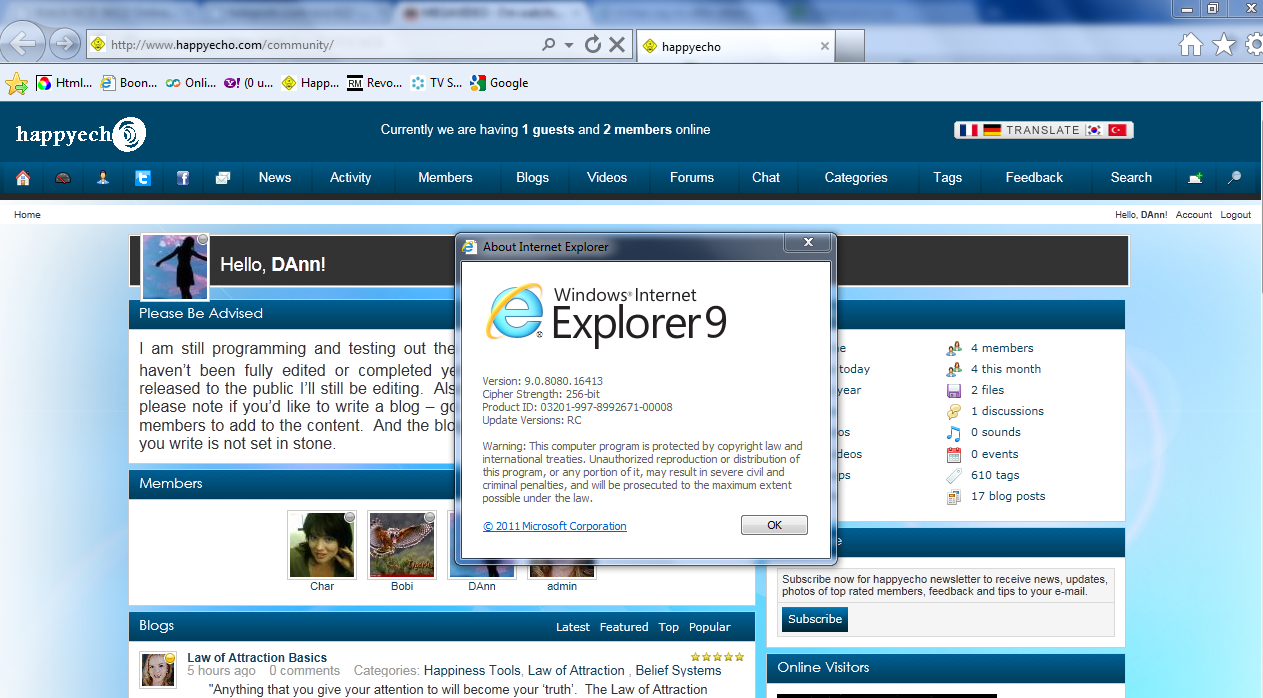This screenshot has height=698, width=1263.
Task: Click the magnifying glass icon in site nav
Action: 1235,178
